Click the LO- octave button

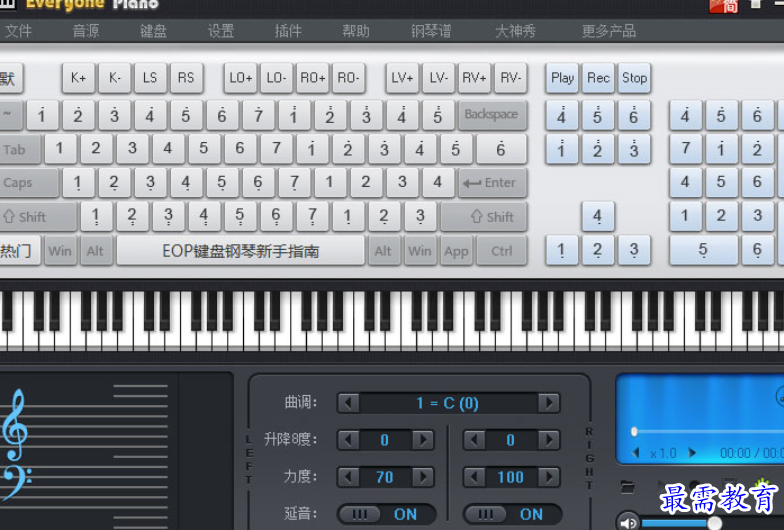(276, 78)
